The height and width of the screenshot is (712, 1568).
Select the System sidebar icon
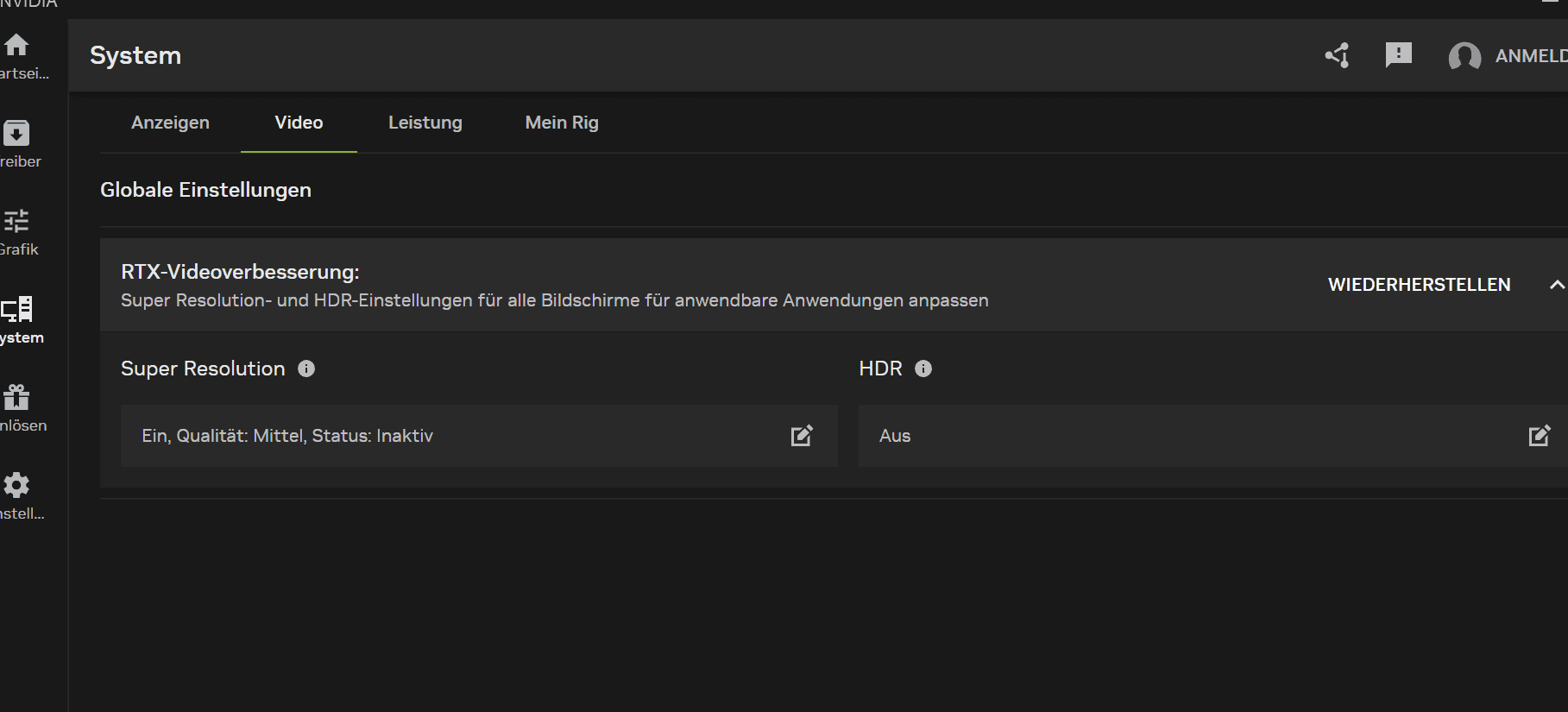tap(16, 309)
